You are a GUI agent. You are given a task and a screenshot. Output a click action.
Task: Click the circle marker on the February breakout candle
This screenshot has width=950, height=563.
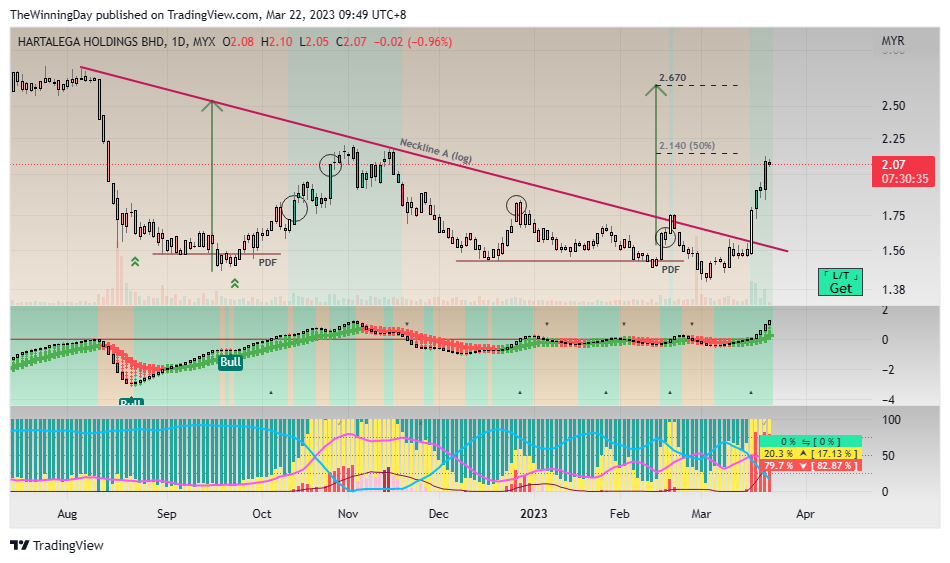click(665, 237)
